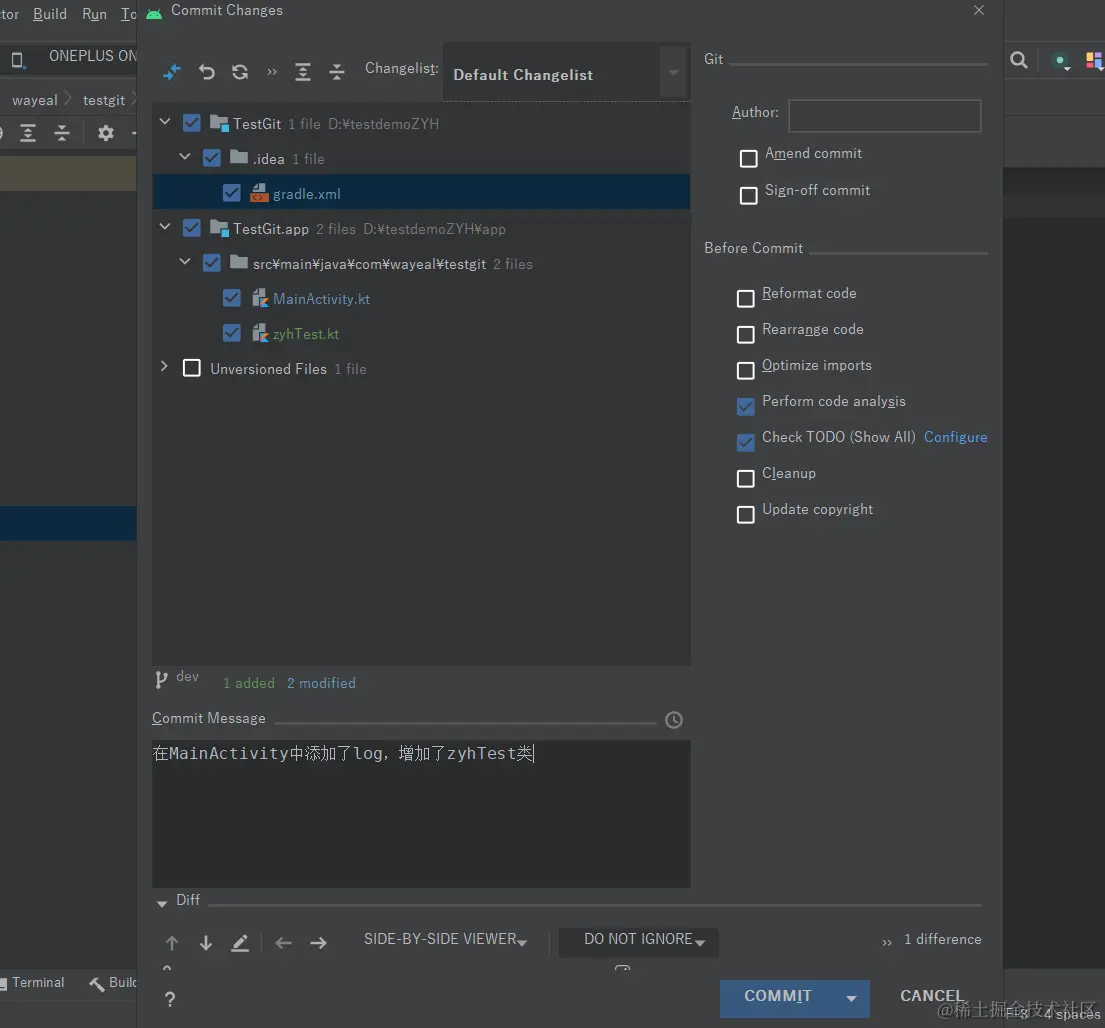Open Commit button dropdown arrow
The image size is (1105, 1028).
(851, 998)
